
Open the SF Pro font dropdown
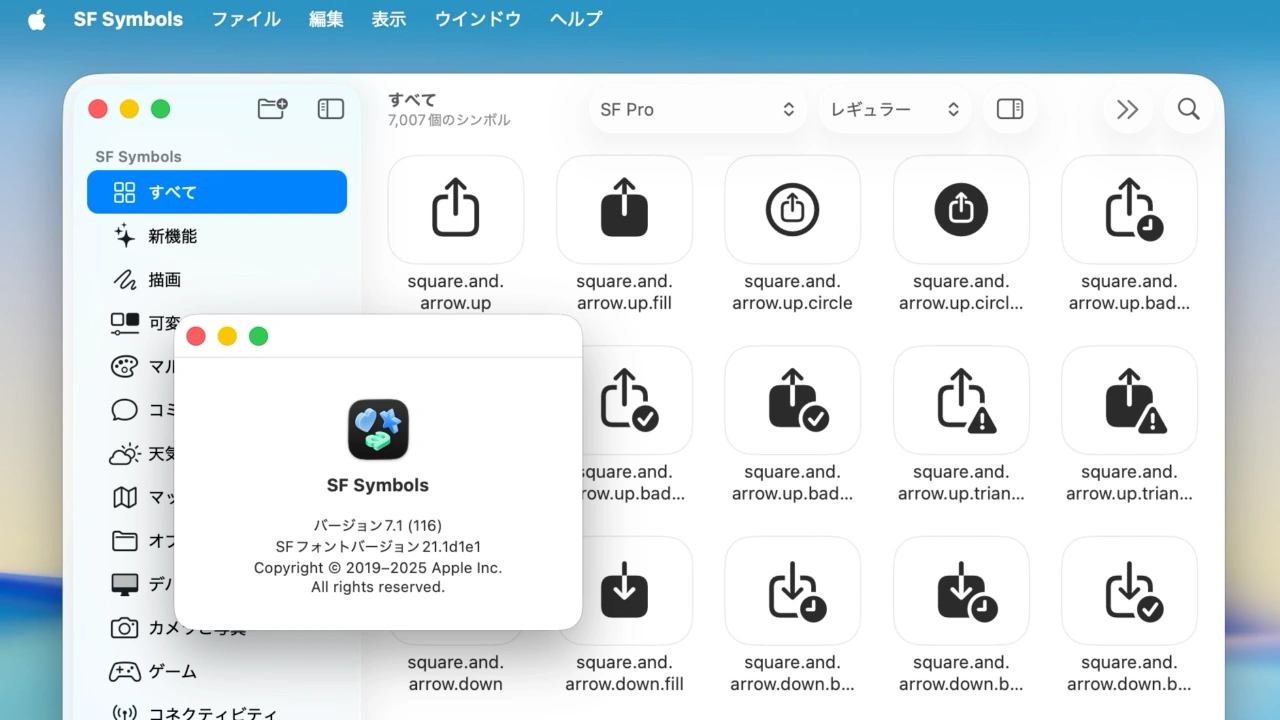coord(697,109)
